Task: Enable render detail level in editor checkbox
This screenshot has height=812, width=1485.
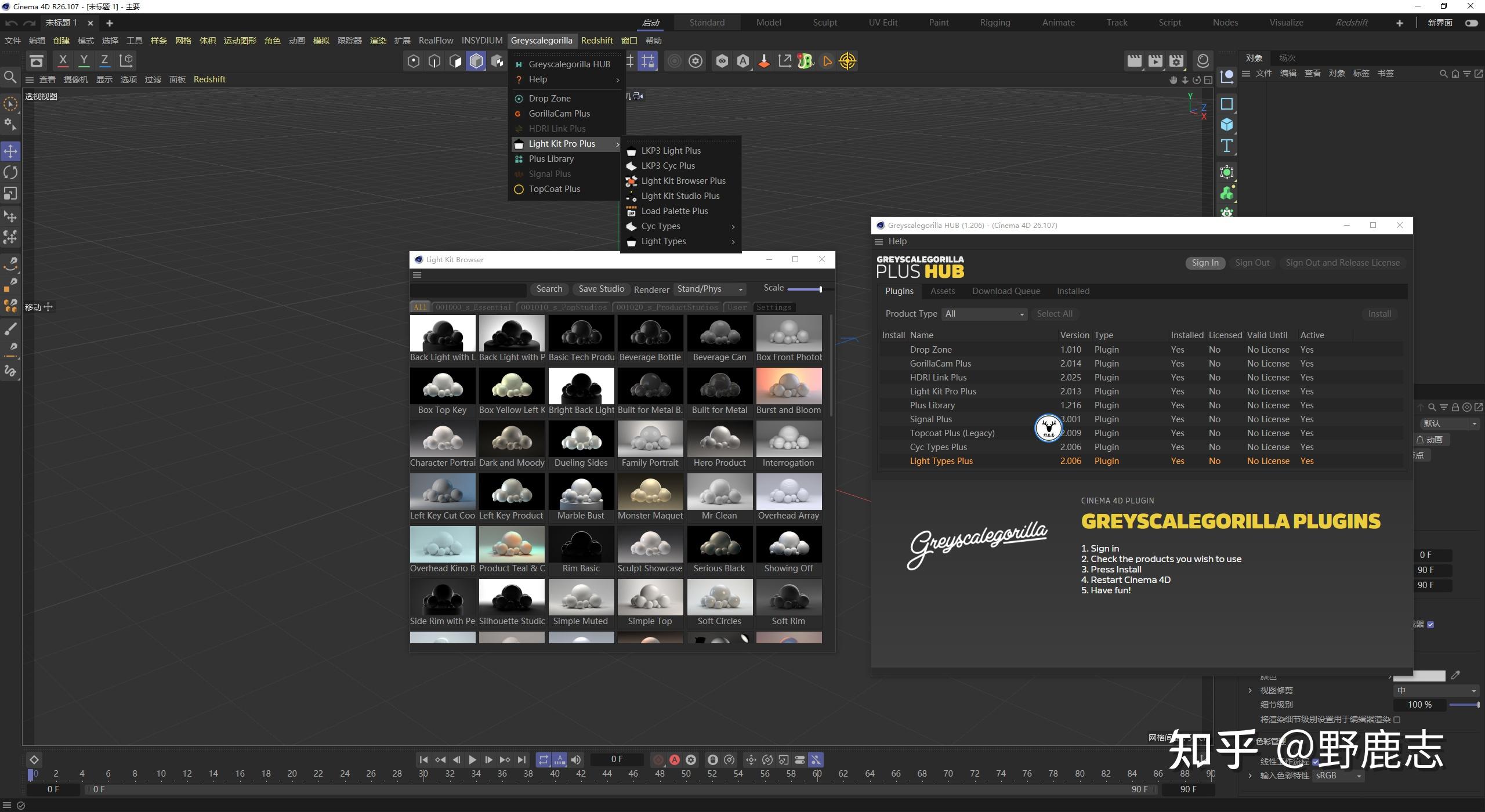Action: [1397, 720]
